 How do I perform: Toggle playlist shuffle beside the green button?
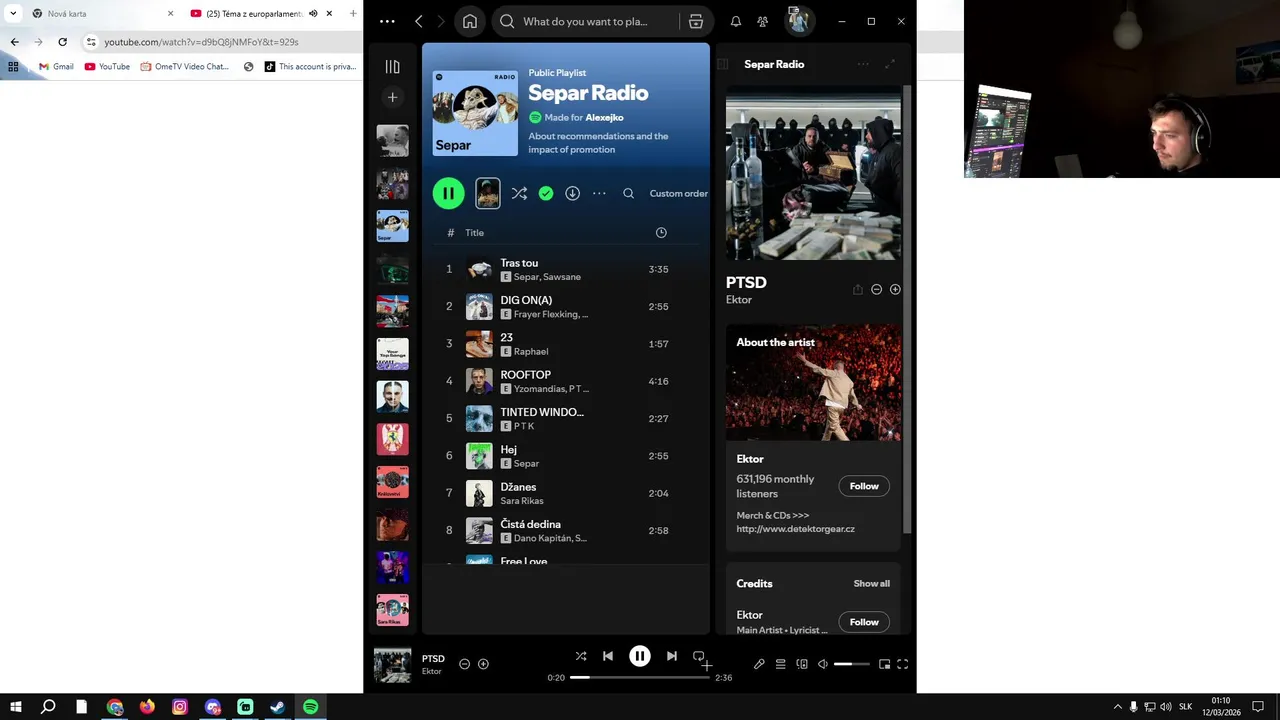519,193
